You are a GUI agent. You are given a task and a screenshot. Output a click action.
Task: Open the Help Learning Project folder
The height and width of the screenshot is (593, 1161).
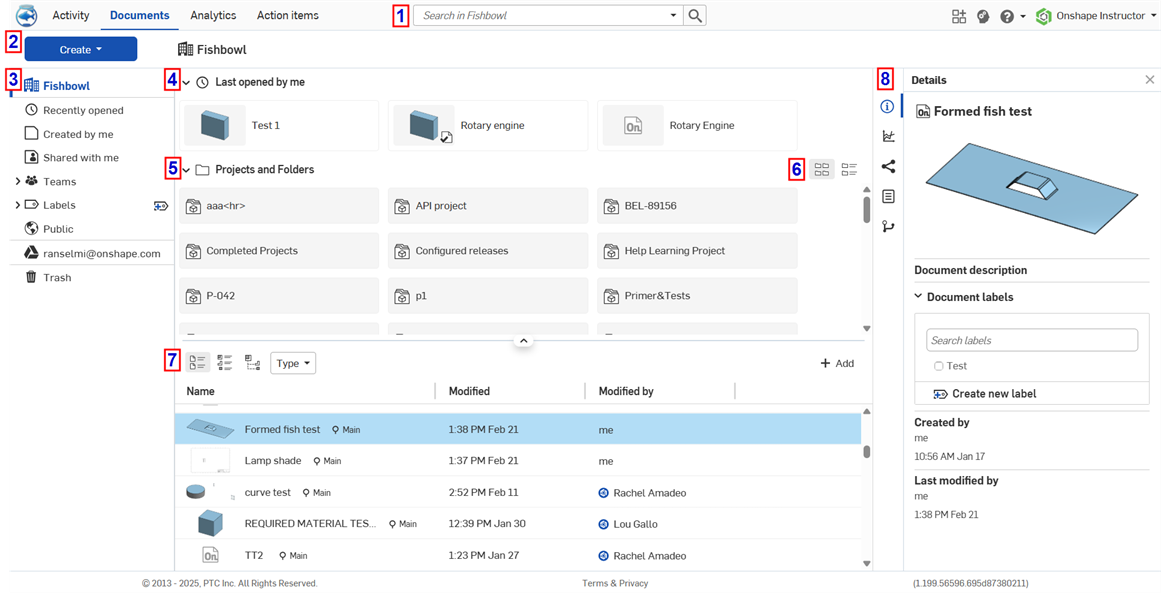coord(697,251)
